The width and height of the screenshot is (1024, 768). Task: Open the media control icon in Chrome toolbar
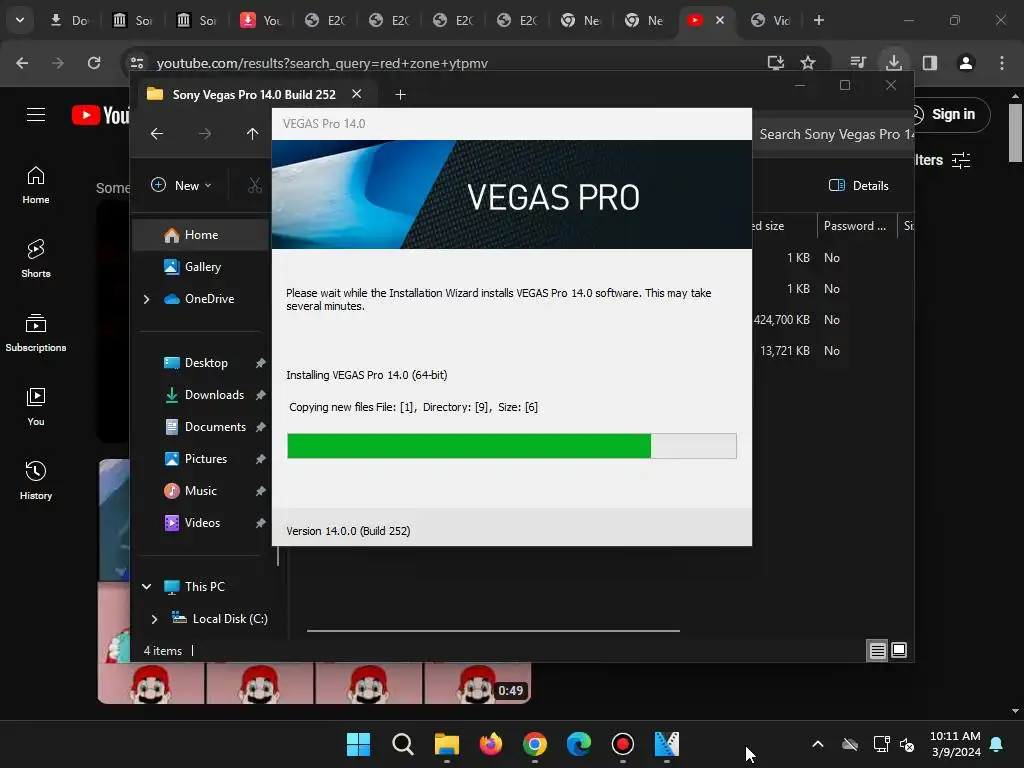(x=858, y=63)
